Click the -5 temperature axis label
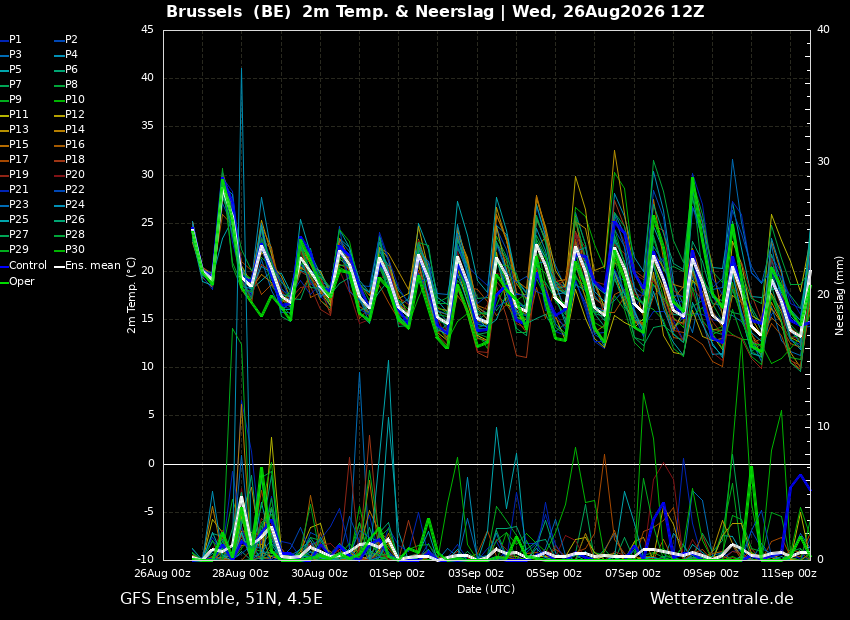The width and height of the screenshot is (850, 620). (148, 512)
